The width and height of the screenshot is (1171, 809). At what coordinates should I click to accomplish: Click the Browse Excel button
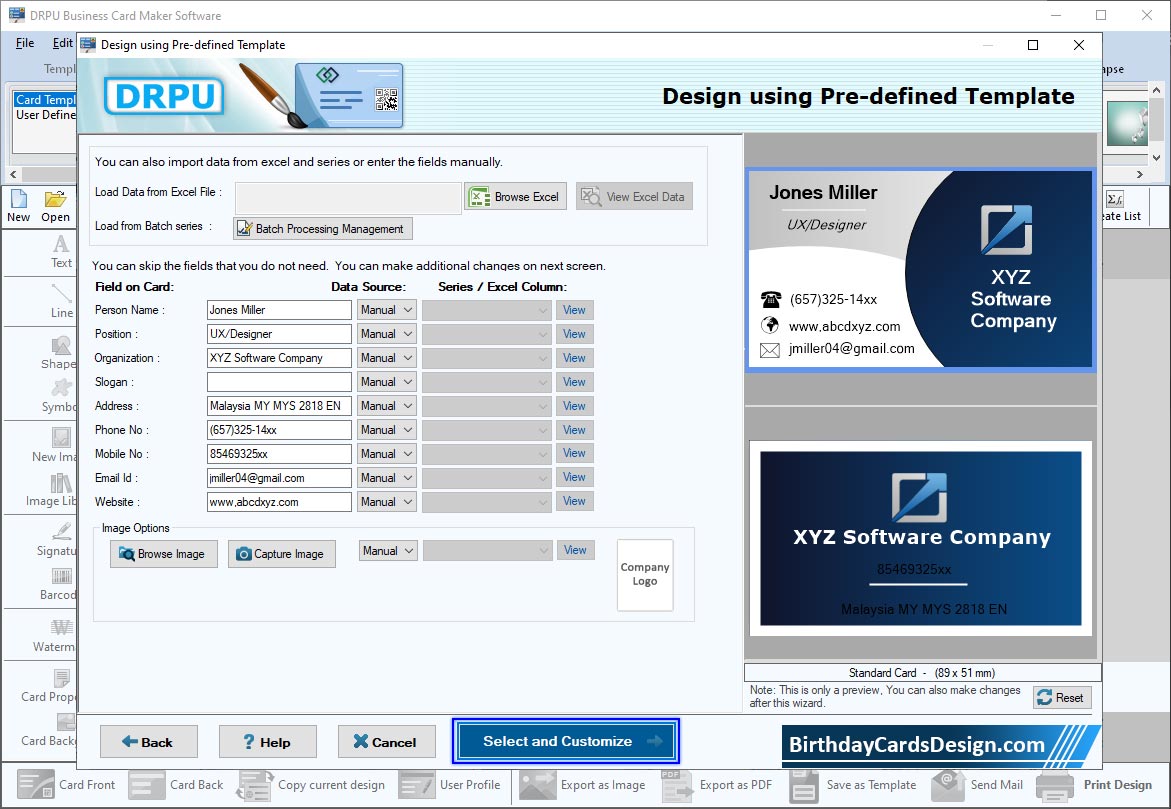(x=515, y=197)
